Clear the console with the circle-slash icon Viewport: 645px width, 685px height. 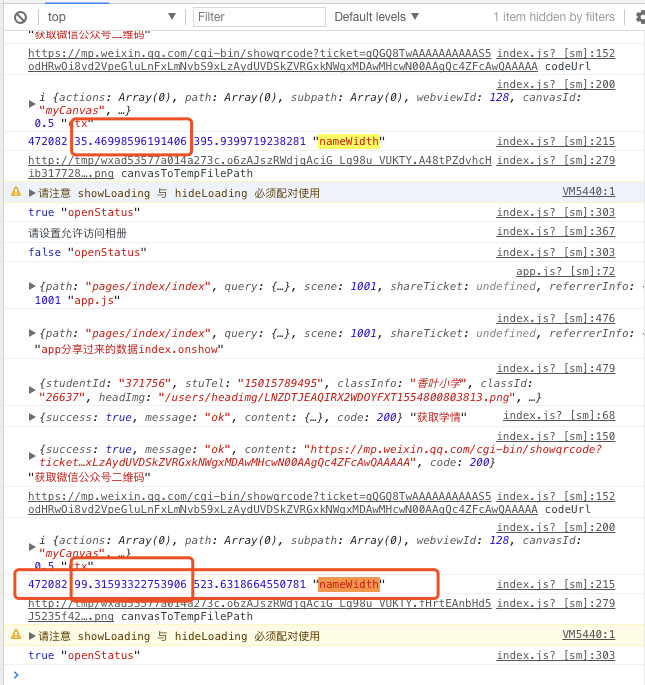click(21, 17)
